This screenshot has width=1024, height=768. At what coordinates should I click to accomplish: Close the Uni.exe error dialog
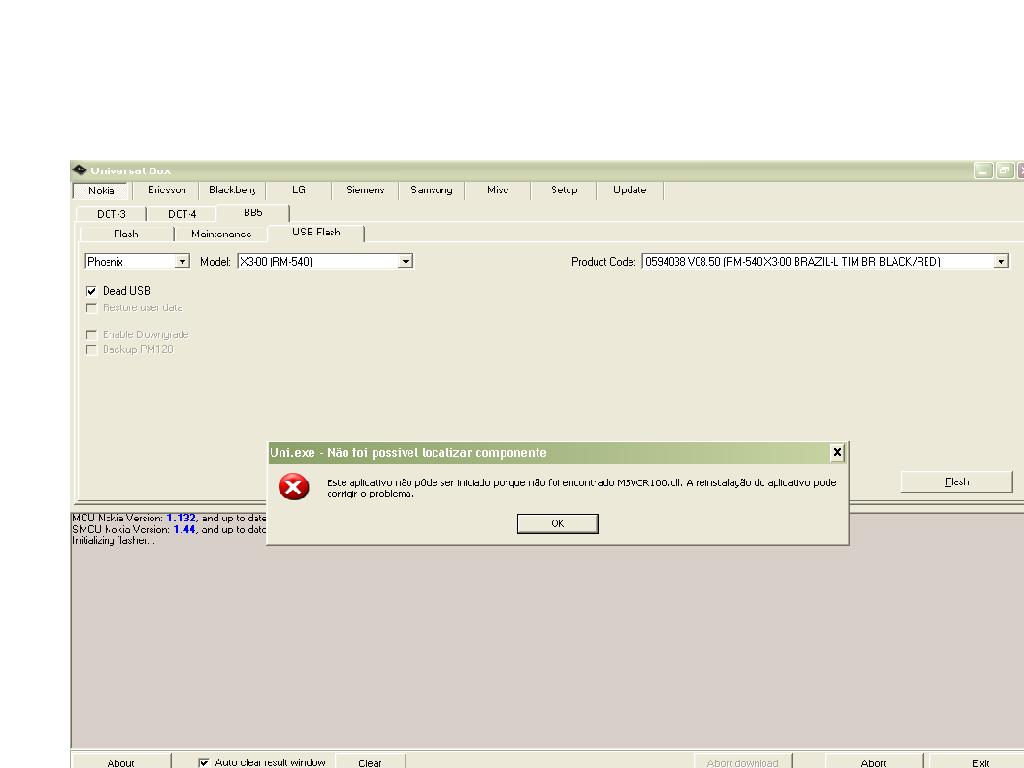(x=837, y=453)
